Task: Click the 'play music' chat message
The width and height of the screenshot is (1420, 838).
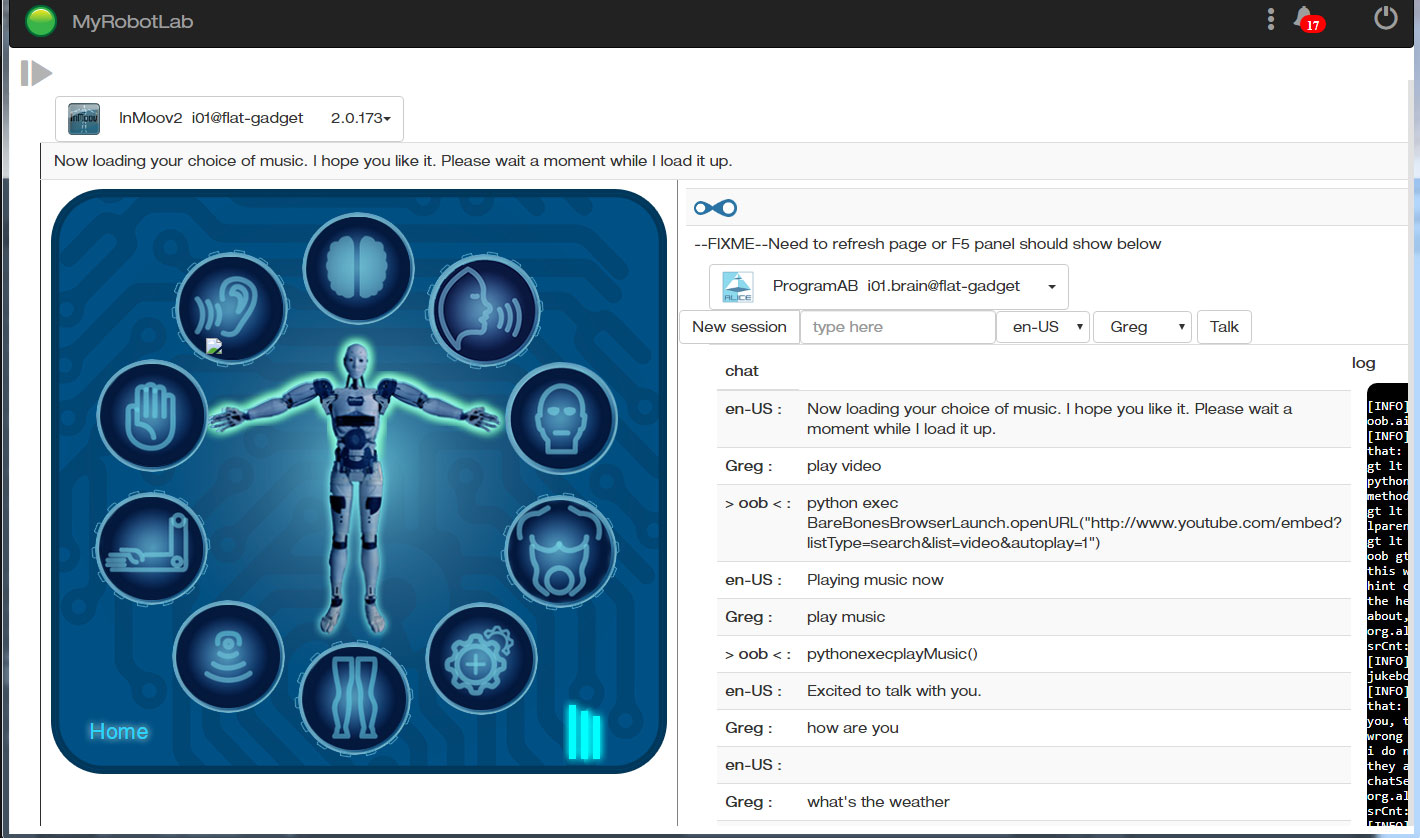Action: [846, 617]
